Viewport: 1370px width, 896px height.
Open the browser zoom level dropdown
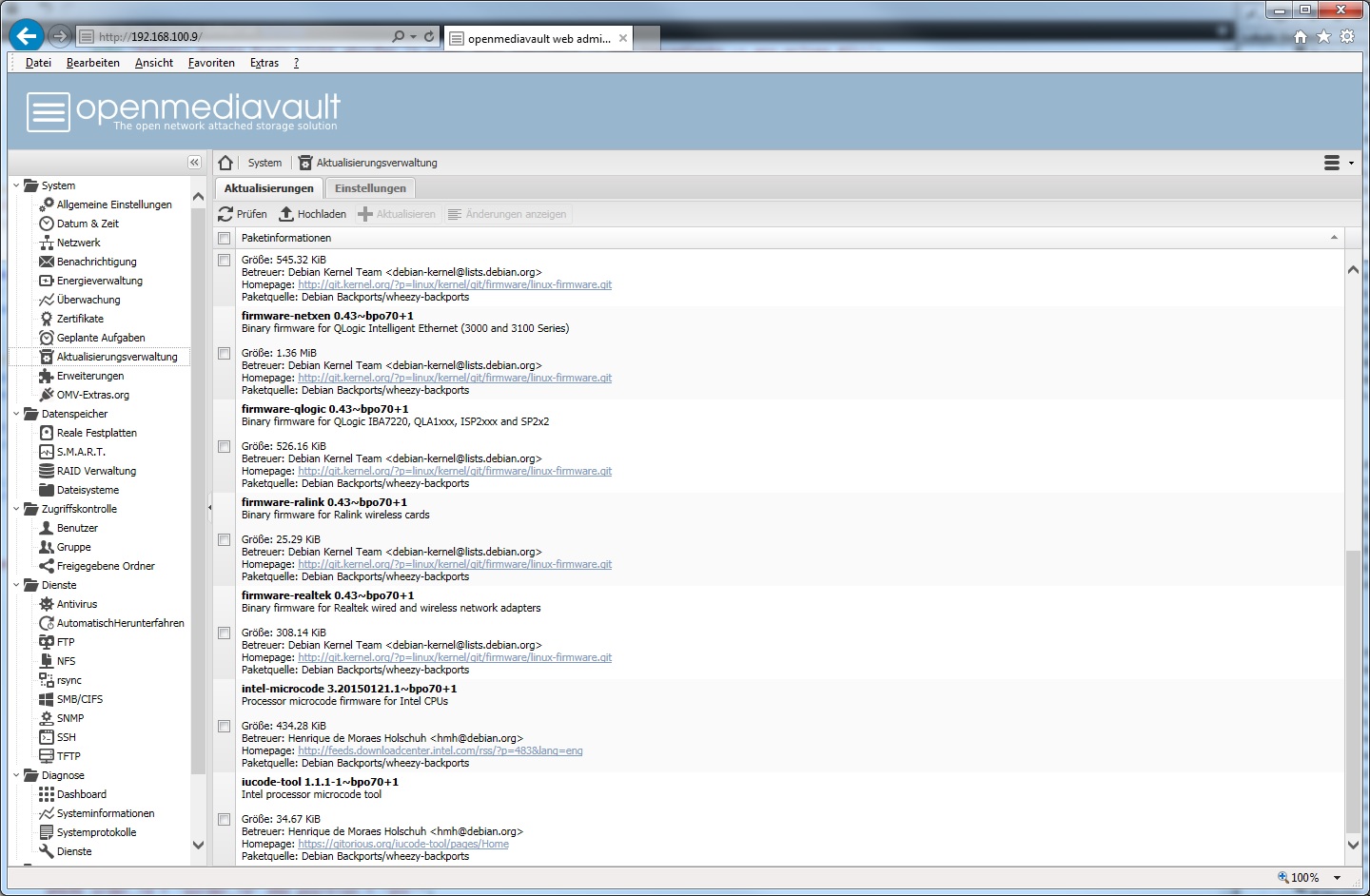[x=1337, y=878]
